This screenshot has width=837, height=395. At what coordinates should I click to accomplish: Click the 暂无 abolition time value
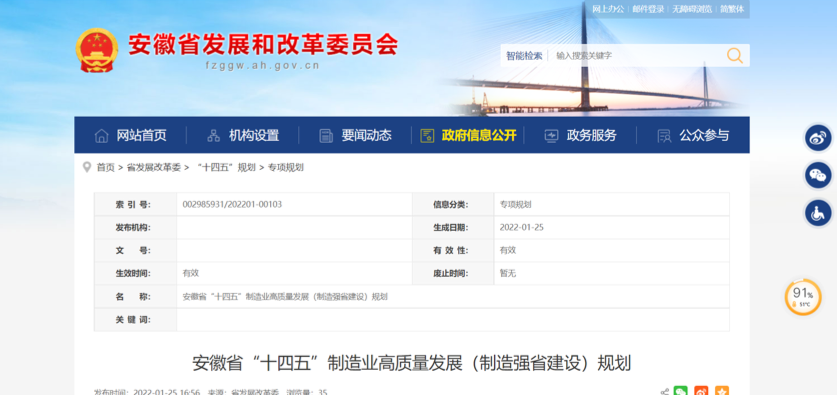click(x=508, y=274)
